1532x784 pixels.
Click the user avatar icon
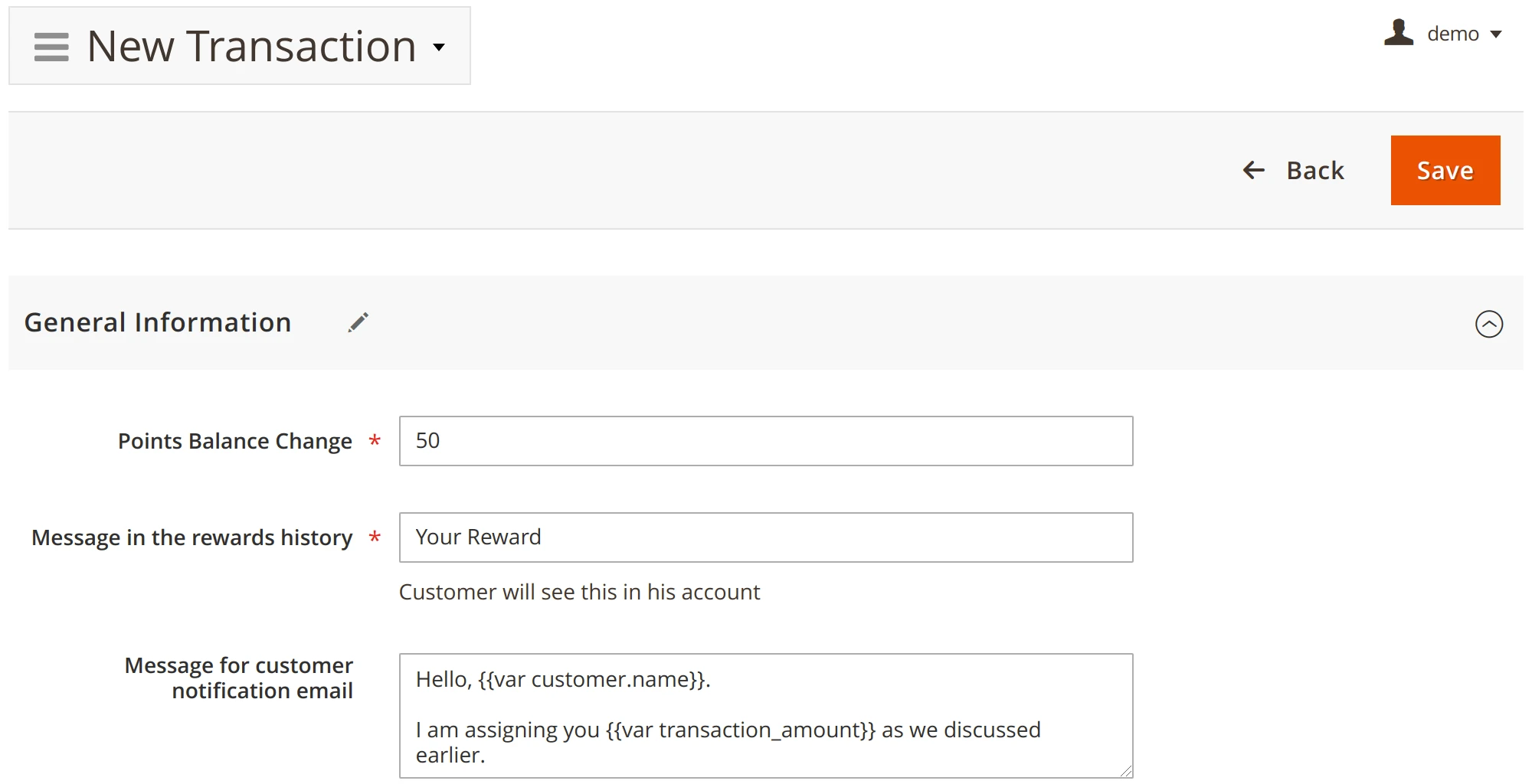coord(1399,32)
